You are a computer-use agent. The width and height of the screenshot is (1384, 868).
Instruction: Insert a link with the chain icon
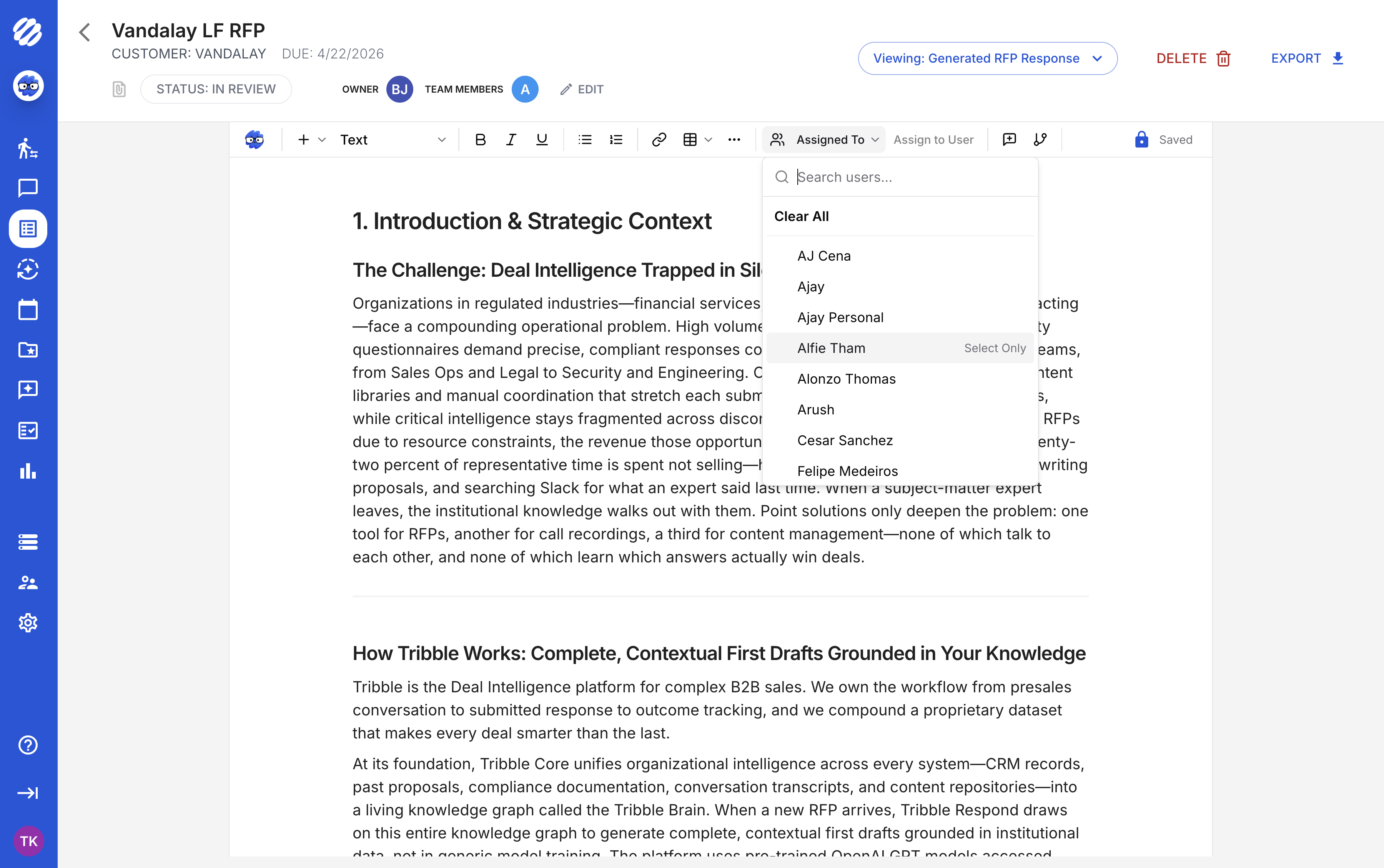click(659, 140)
